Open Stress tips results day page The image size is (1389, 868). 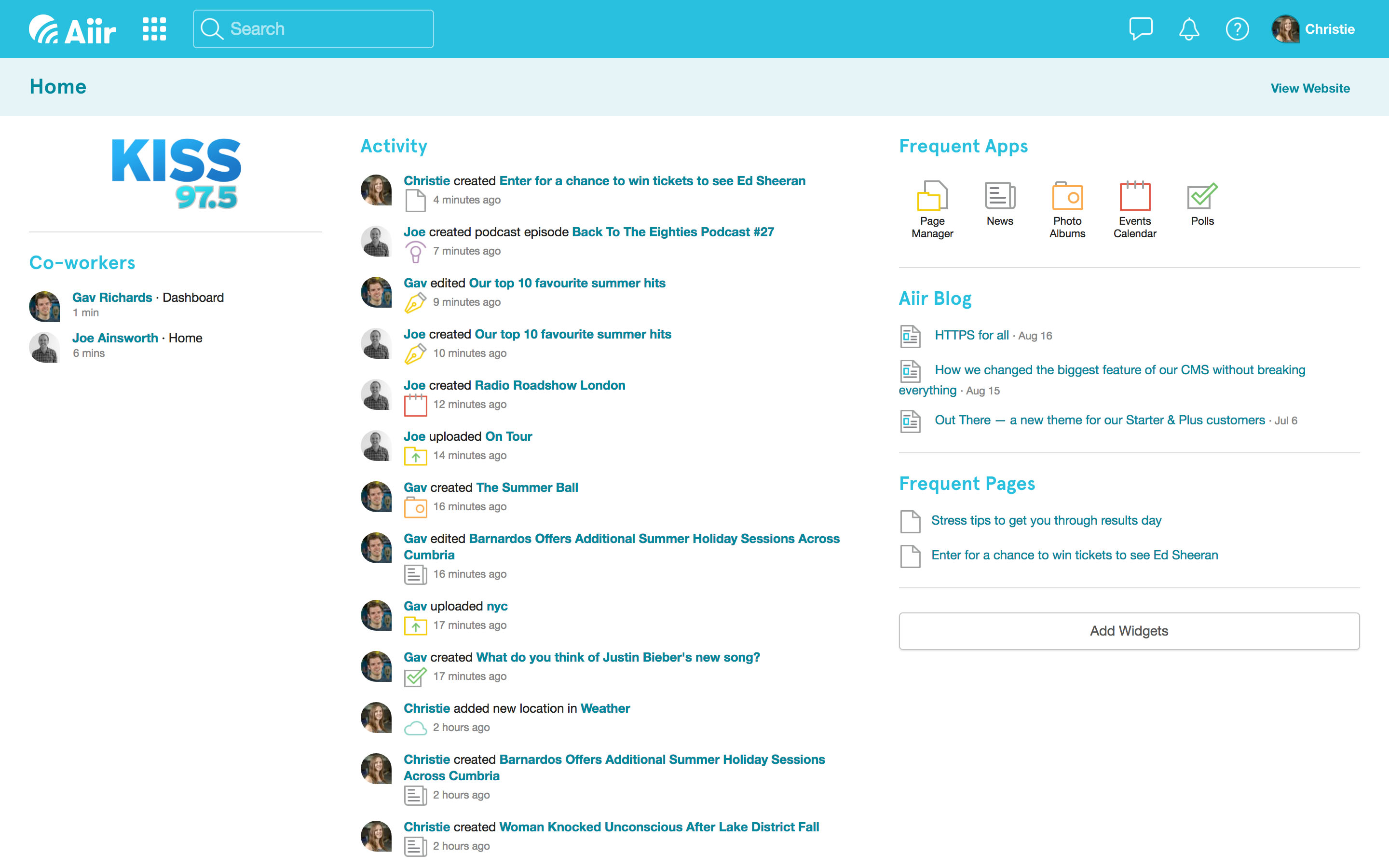pos(1046,521)
